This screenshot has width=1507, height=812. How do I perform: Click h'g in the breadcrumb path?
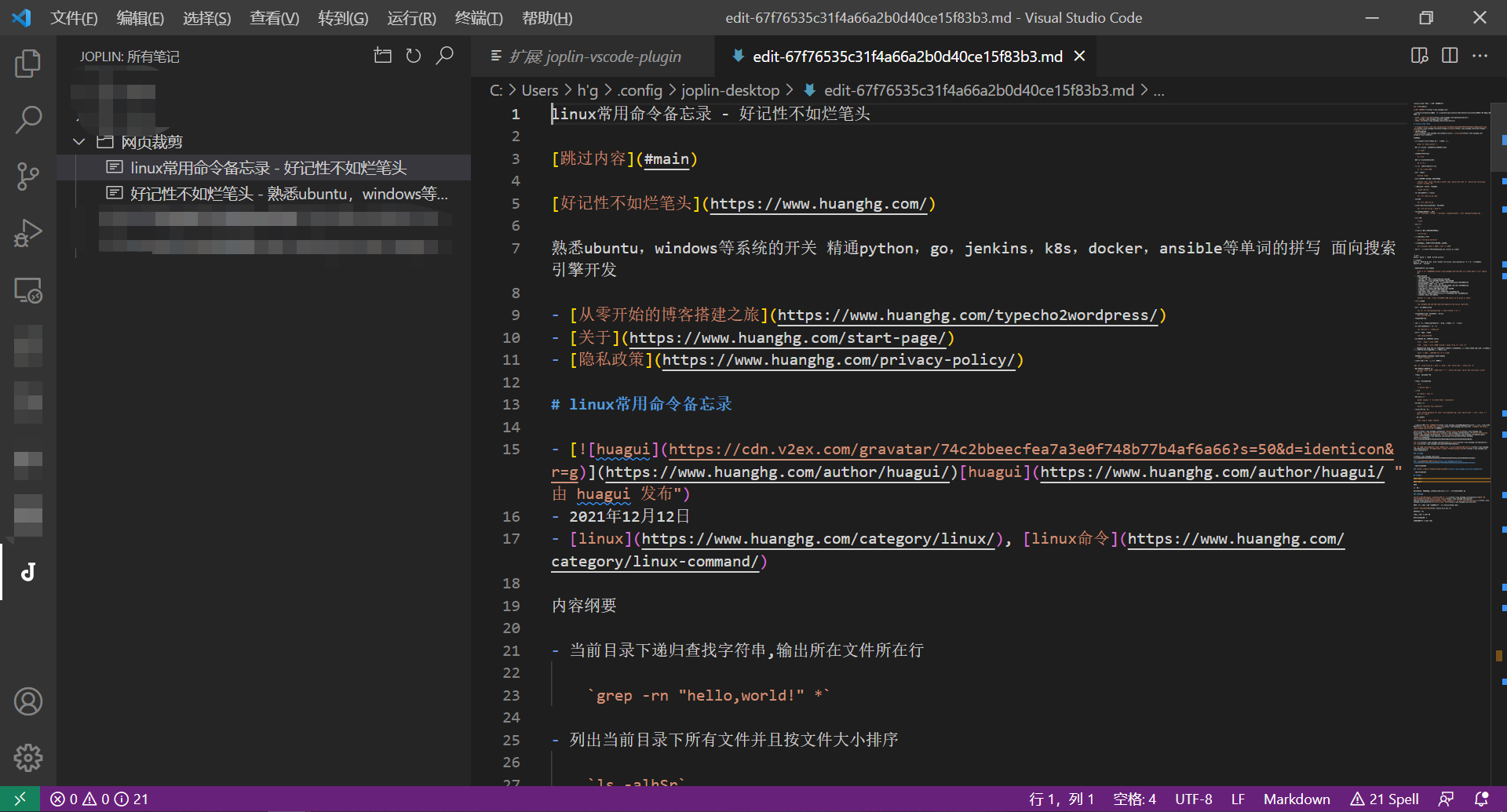tap(588, 90)
